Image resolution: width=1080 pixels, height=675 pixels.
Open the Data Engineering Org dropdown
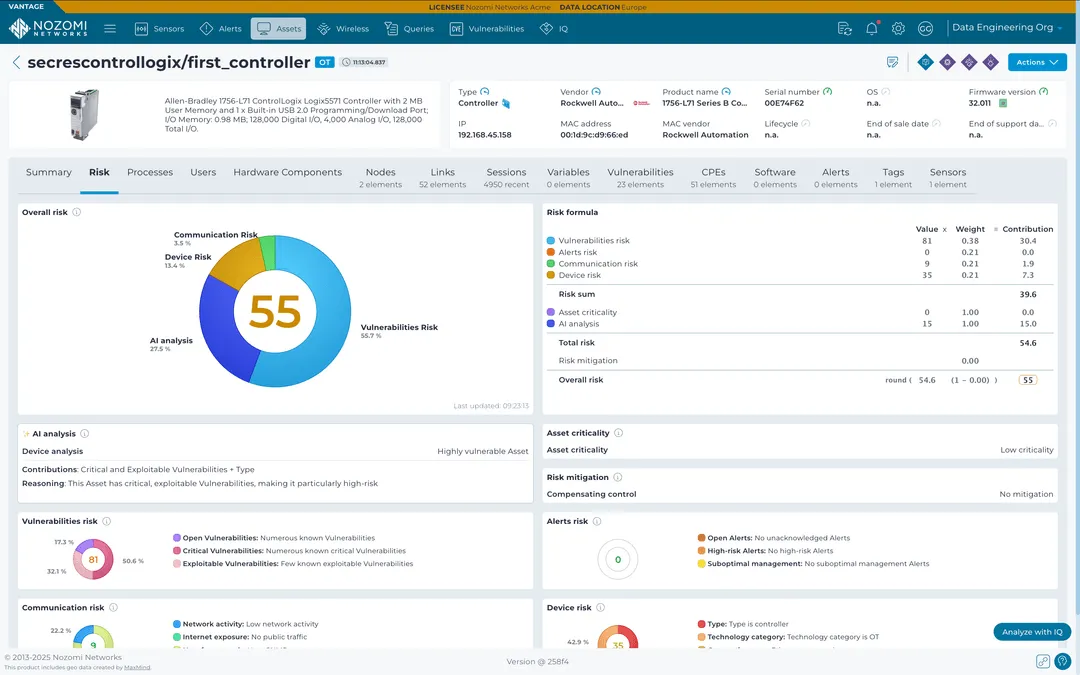1007,28
